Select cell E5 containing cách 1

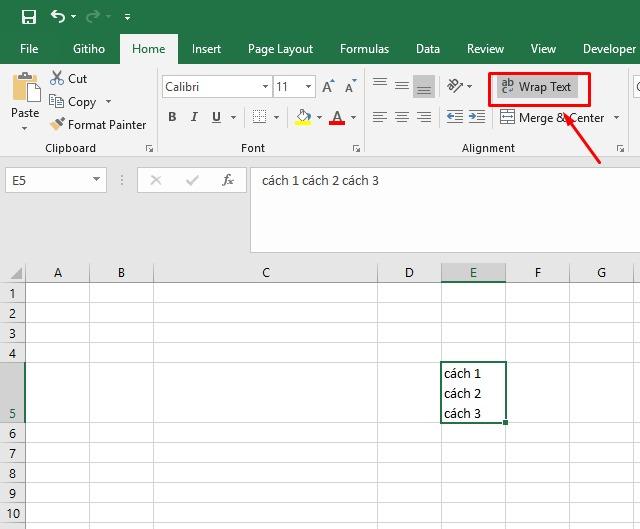click(473, 393)
